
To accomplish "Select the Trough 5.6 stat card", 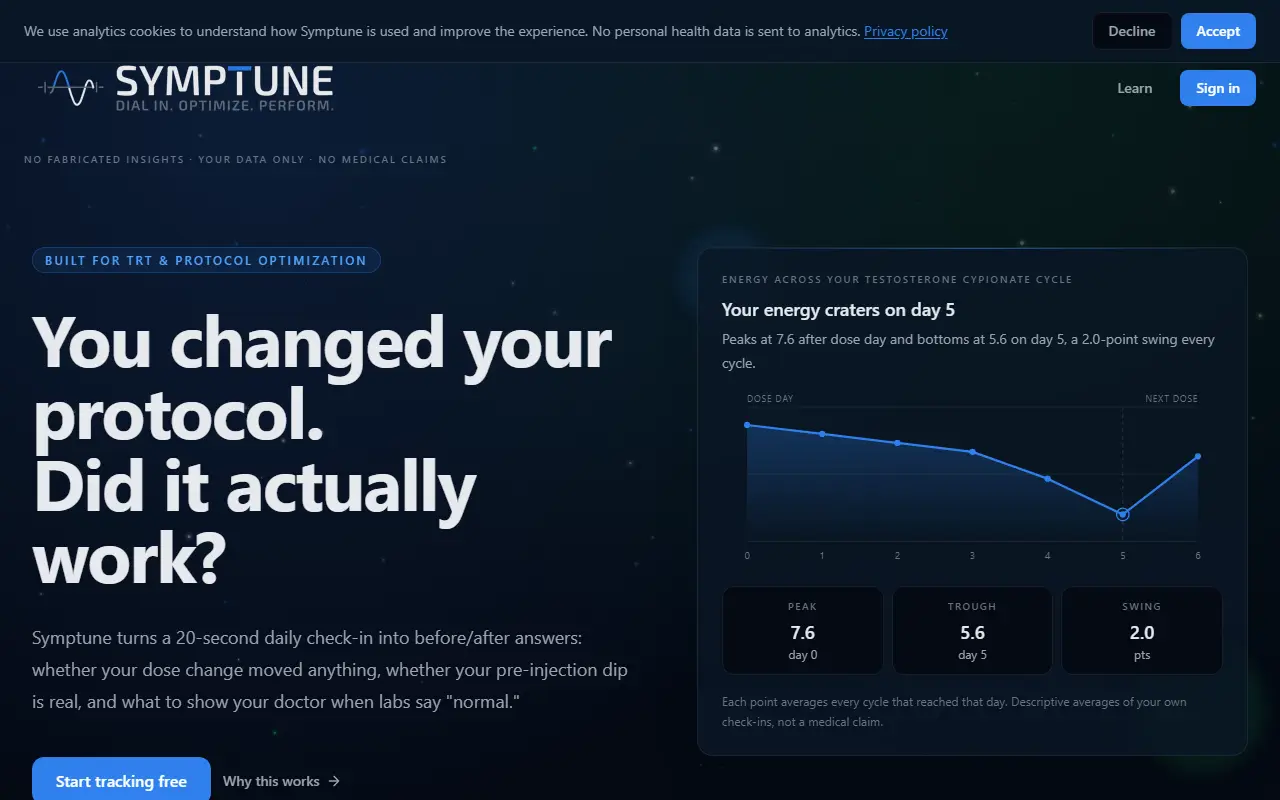I will (972, 630).
